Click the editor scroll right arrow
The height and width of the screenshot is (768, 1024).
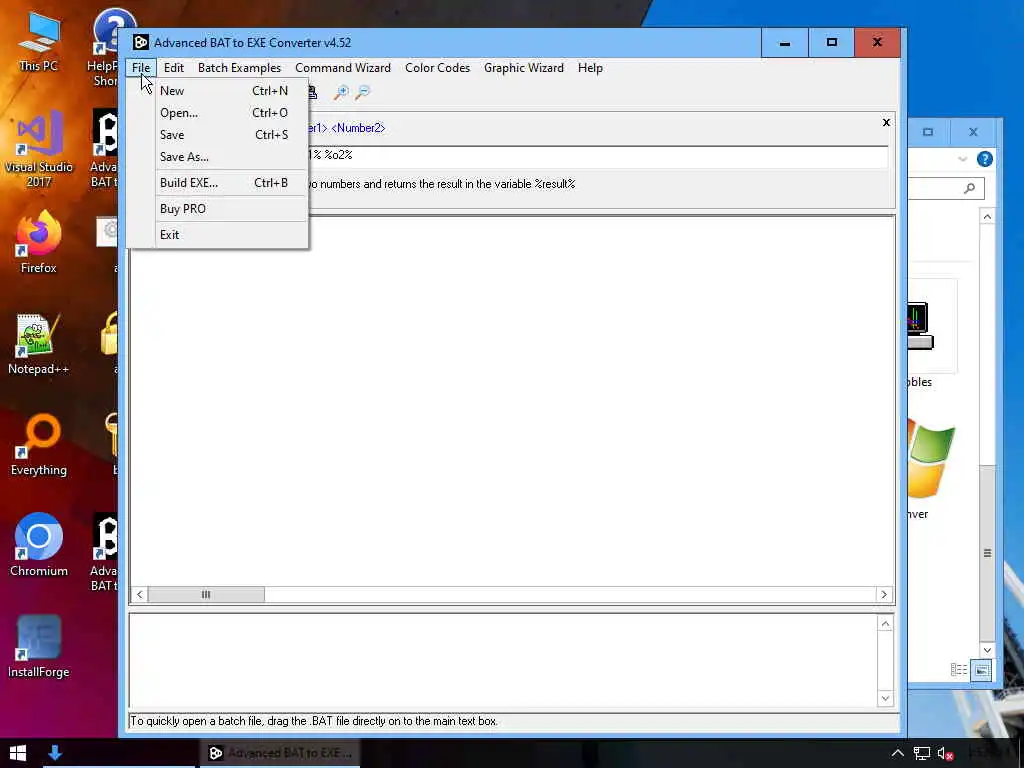[884, 594]
